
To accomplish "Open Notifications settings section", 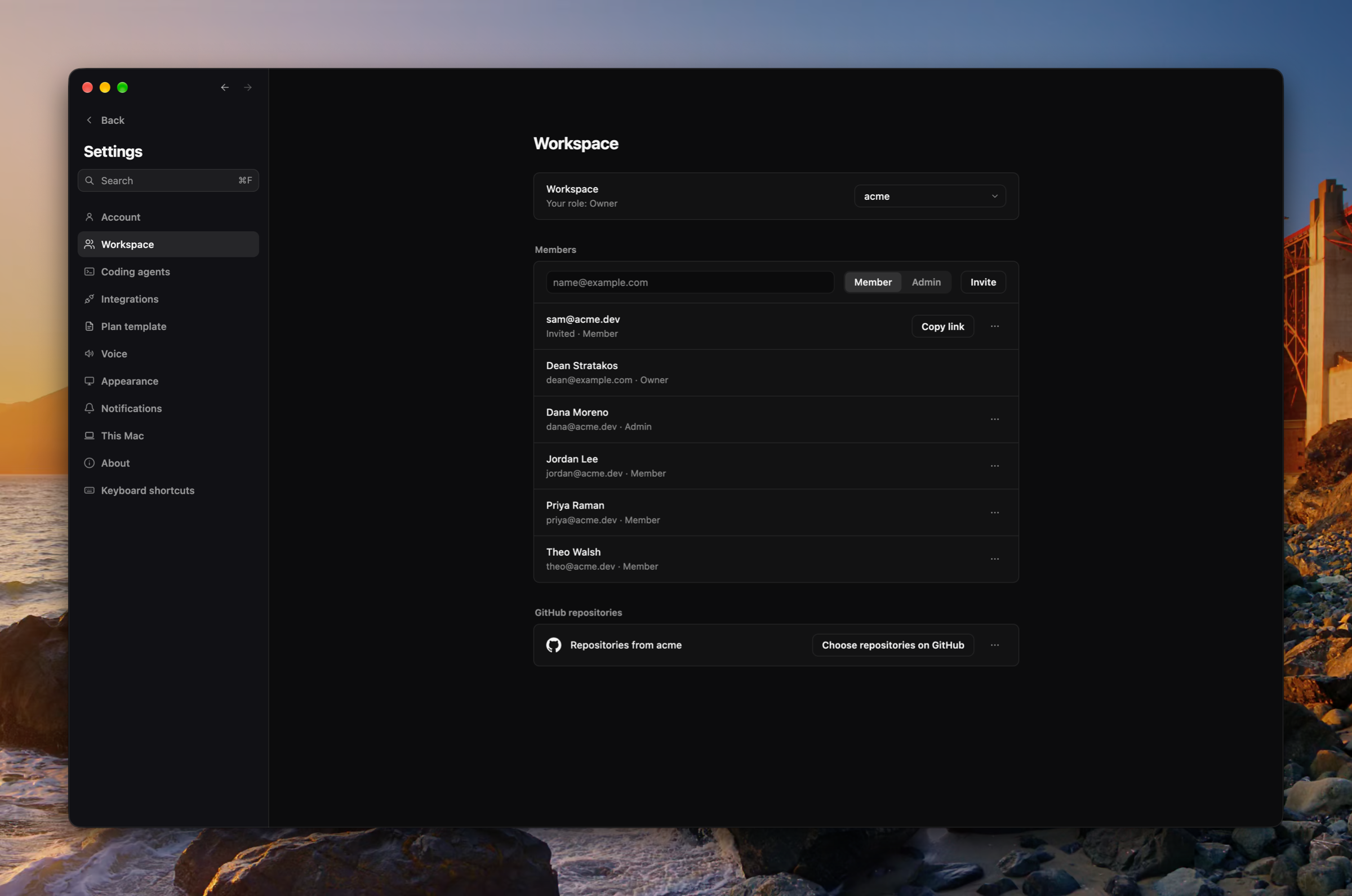I will coord(168,408).
